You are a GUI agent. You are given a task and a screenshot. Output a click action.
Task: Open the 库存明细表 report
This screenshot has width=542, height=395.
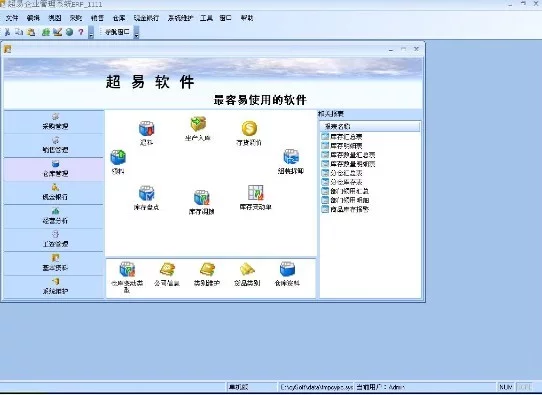[x=346, y=145]
